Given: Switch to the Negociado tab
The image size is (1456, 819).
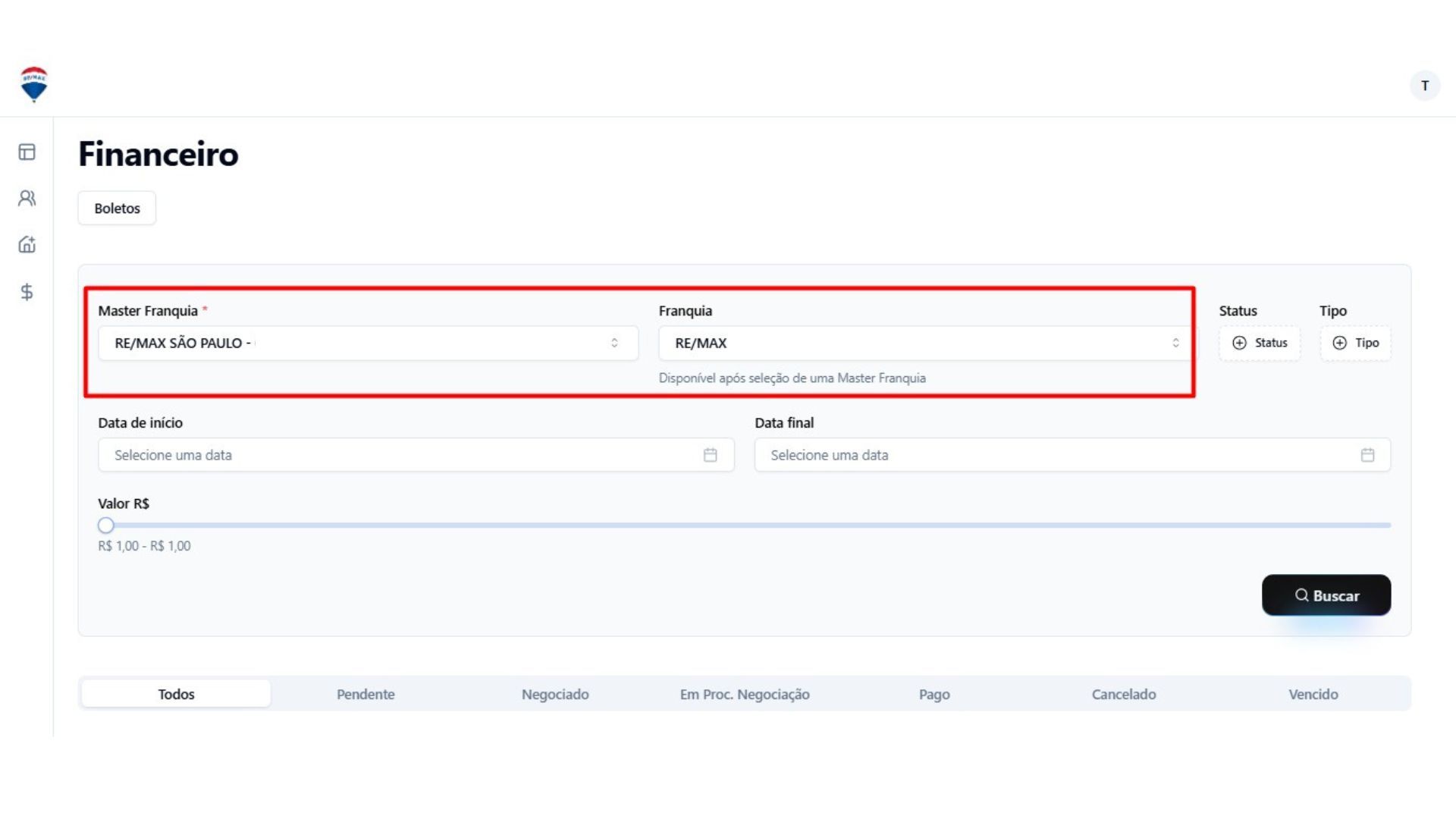Looking at the screenshot, I should point(555,694).
